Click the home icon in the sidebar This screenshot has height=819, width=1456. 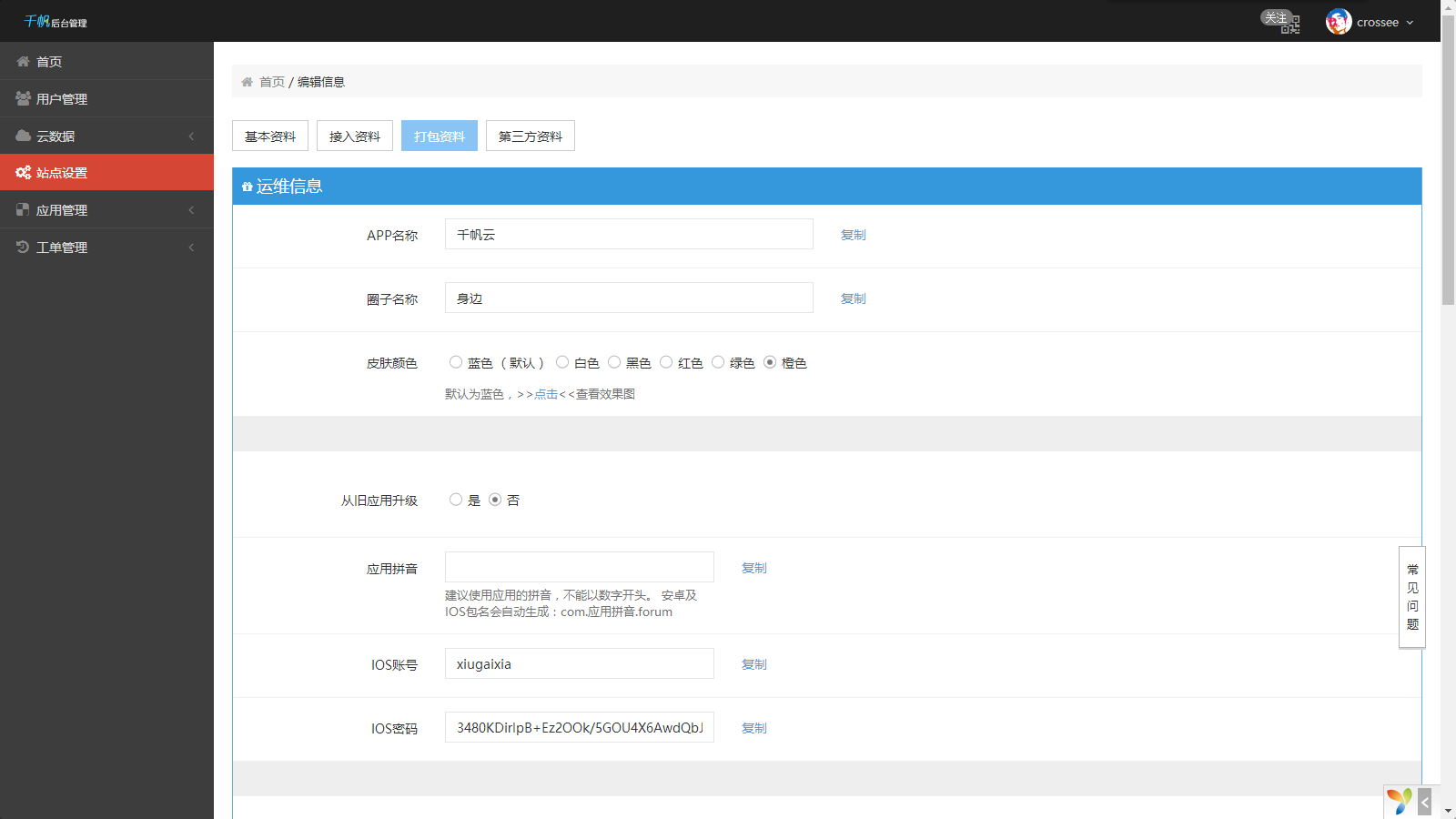coord(23,61)
